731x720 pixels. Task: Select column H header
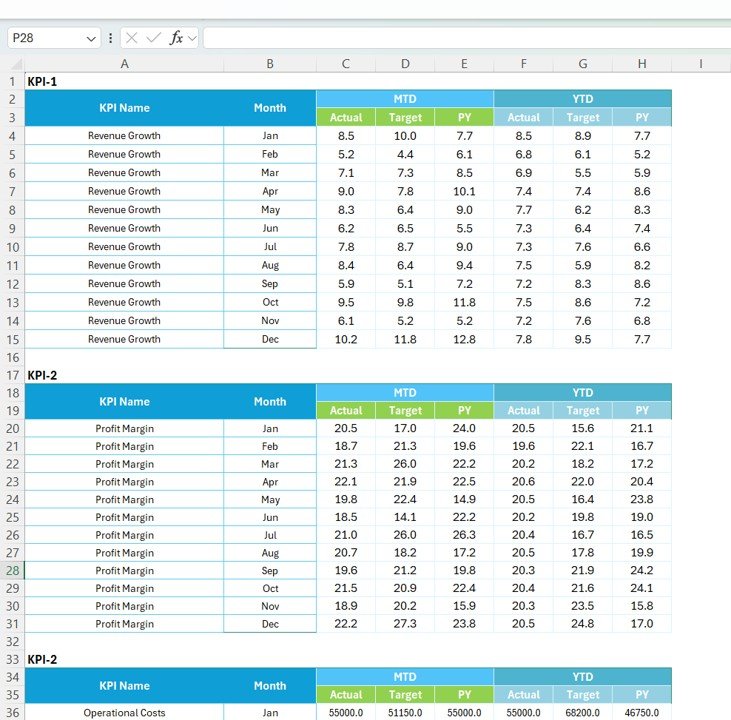(642, 64)
